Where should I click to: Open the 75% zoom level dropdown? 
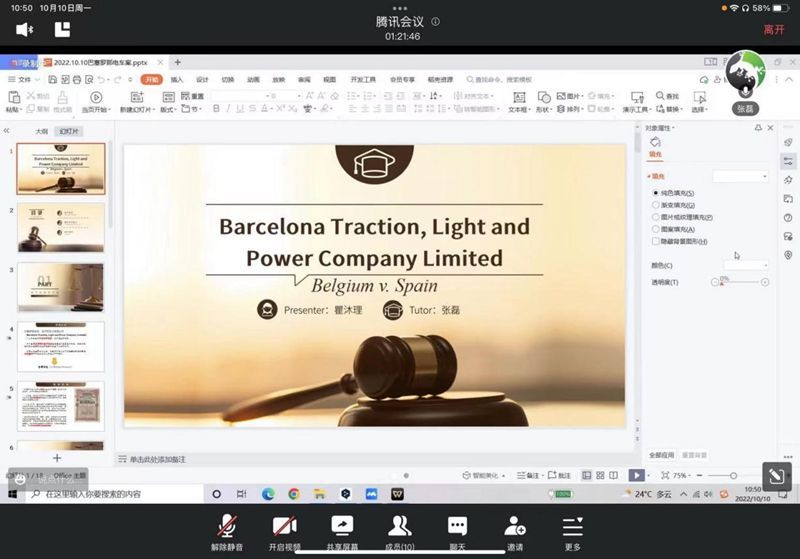click(x=680, y=475)
